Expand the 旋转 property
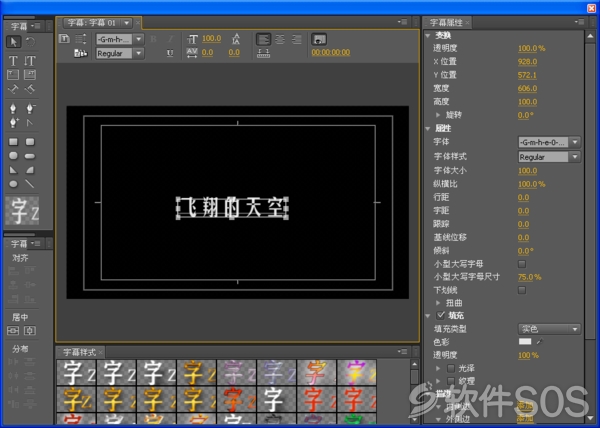Screen dimensions: 600x428 pos(439,115)
